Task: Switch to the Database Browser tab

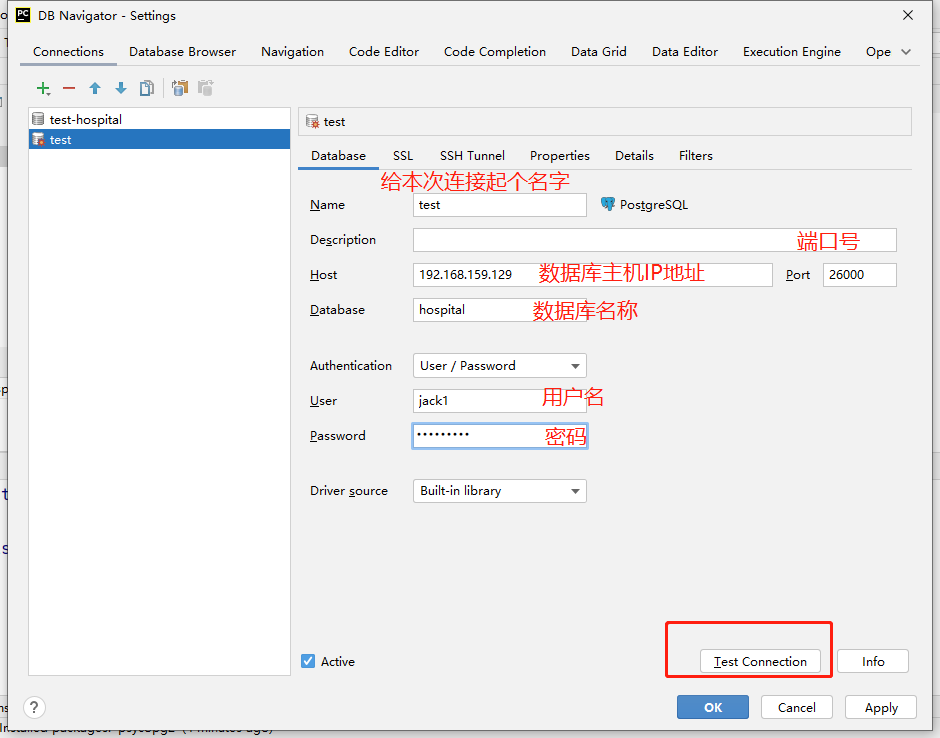Action: [x=182, y=52]
